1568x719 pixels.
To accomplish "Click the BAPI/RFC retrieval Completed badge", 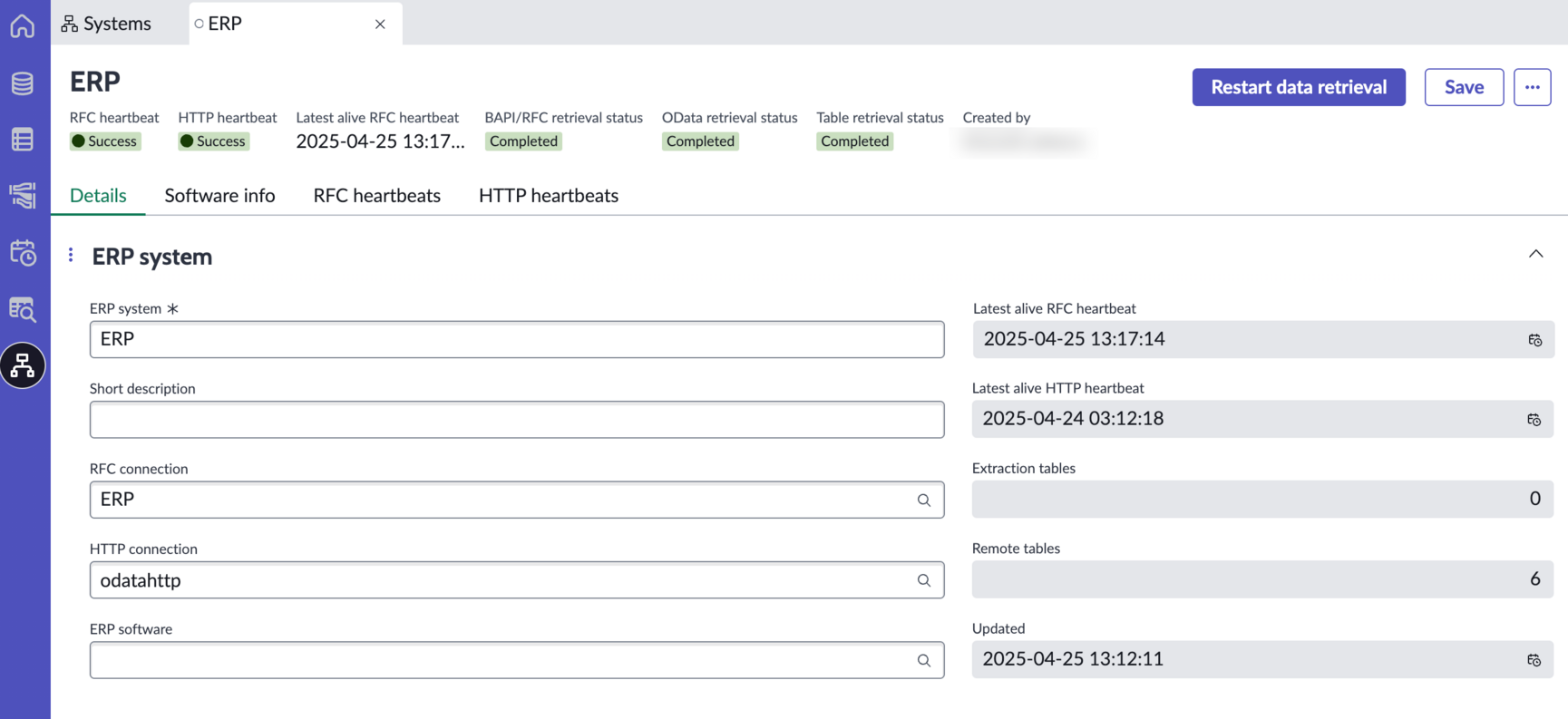I will 523,141.
